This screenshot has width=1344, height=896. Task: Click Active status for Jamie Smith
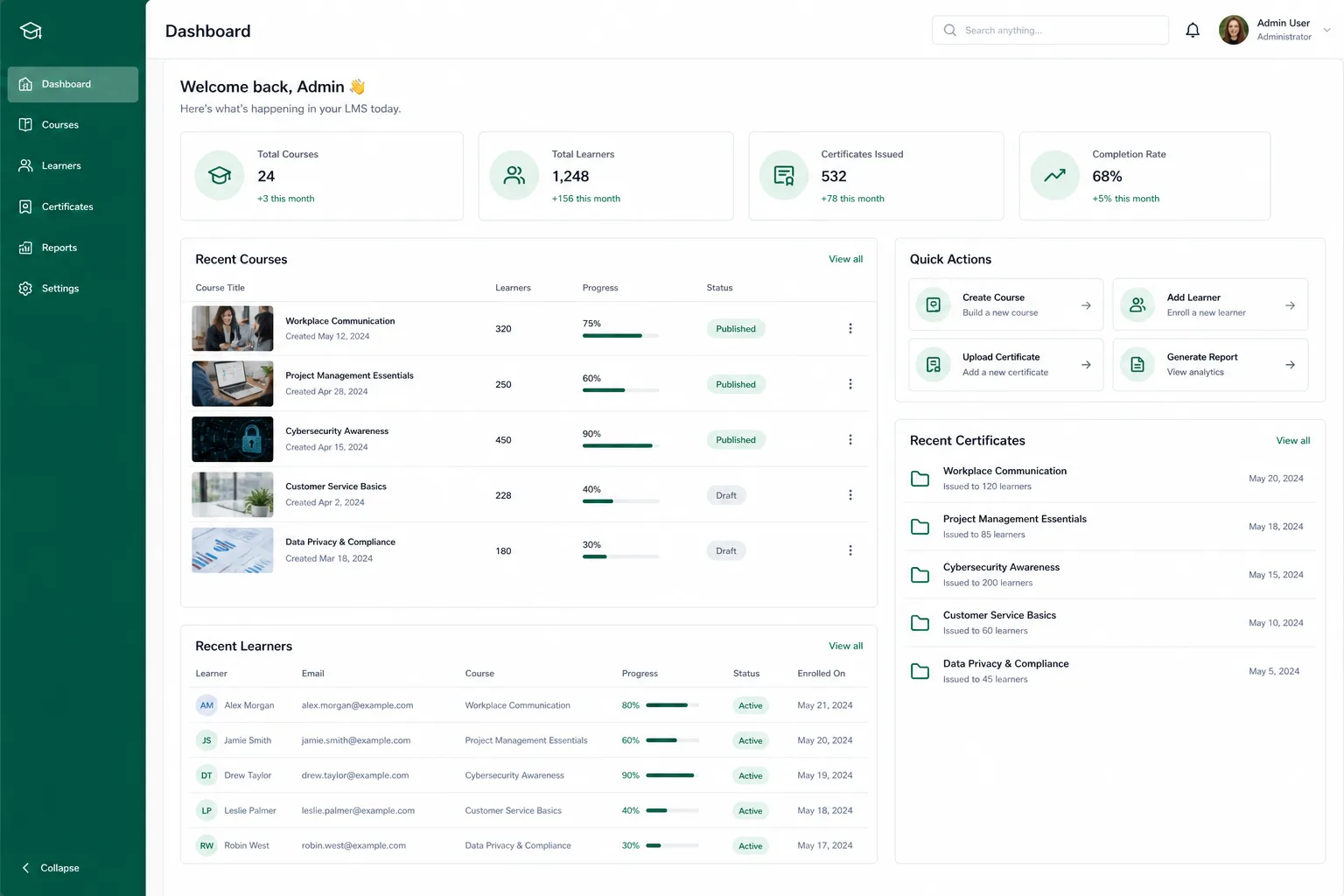pyautogui.click(x=750, y=740)
